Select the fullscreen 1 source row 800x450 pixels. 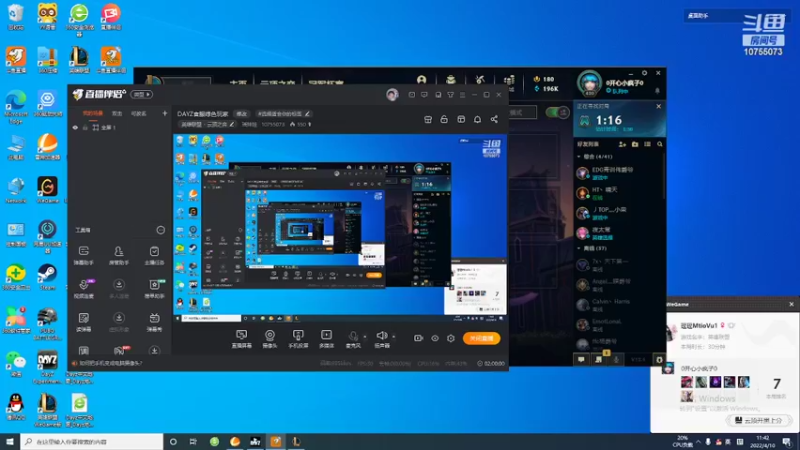click(x=119, y=128)
